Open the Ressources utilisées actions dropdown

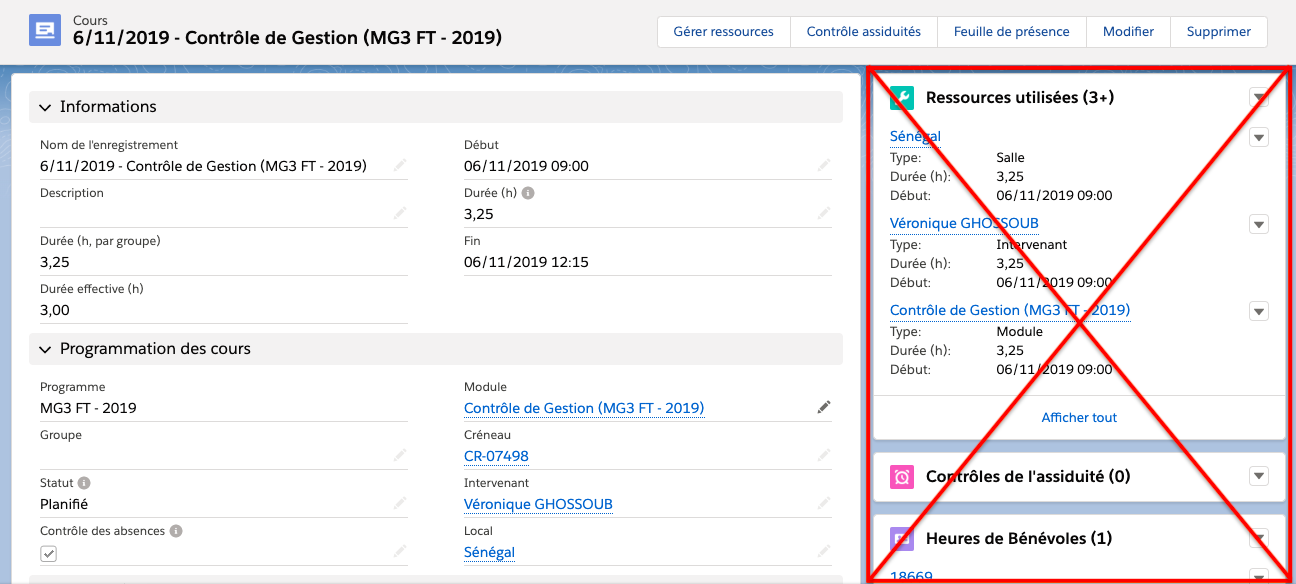(x=1259, y=97)
